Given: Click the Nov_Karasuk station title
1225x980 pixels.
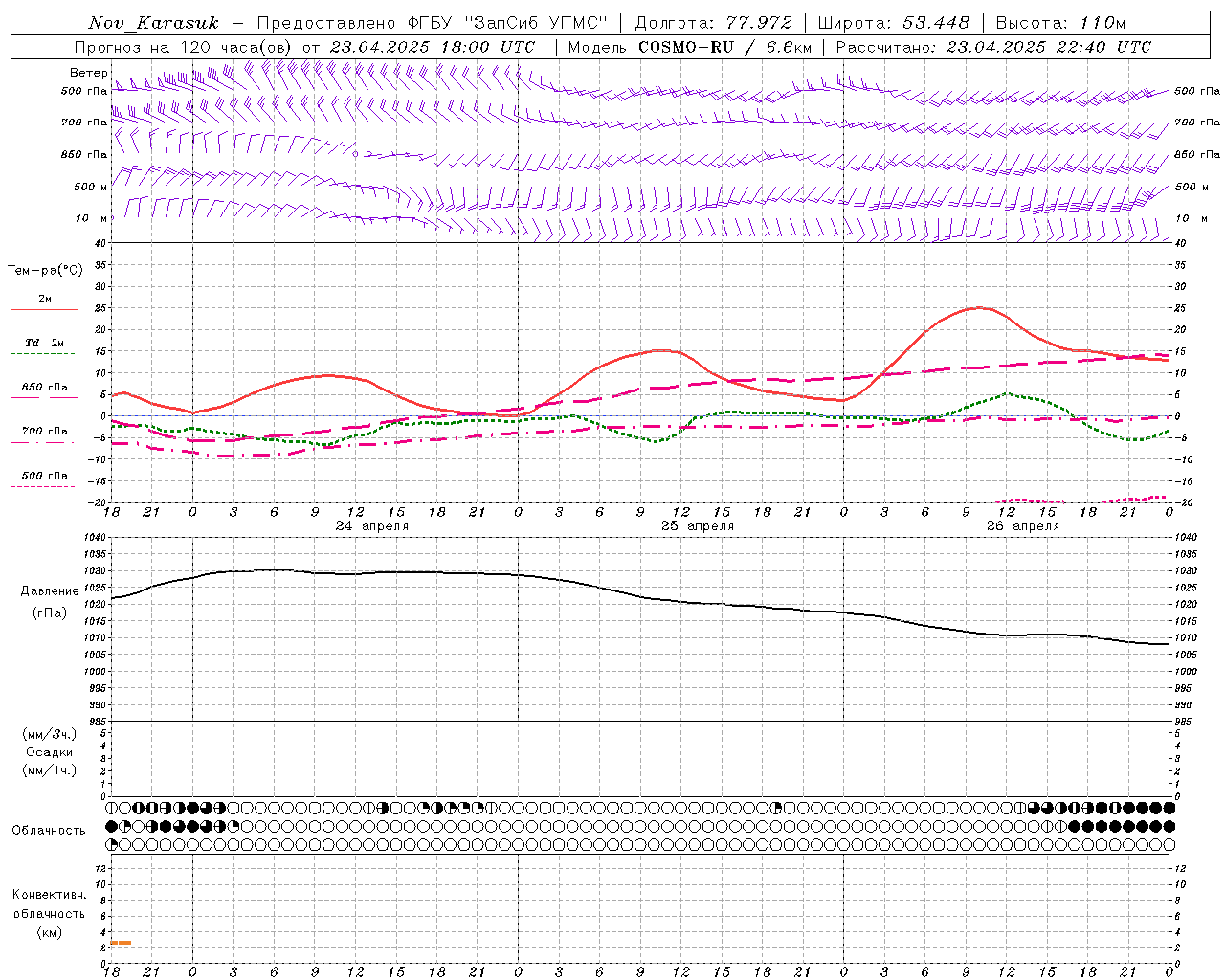Looking at the screenshot, I should click(x=153, y=23).
